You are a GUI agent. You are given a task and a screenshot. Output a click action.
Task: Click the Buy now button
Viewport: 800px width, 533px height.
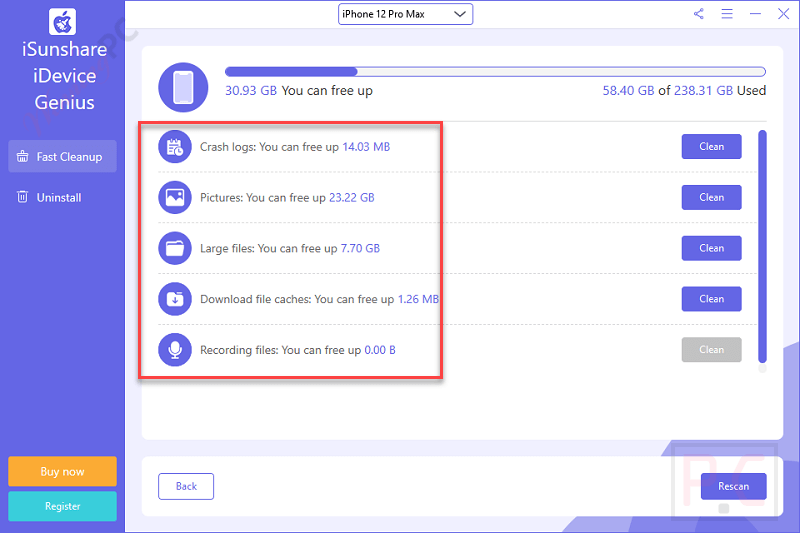(62, 472)
